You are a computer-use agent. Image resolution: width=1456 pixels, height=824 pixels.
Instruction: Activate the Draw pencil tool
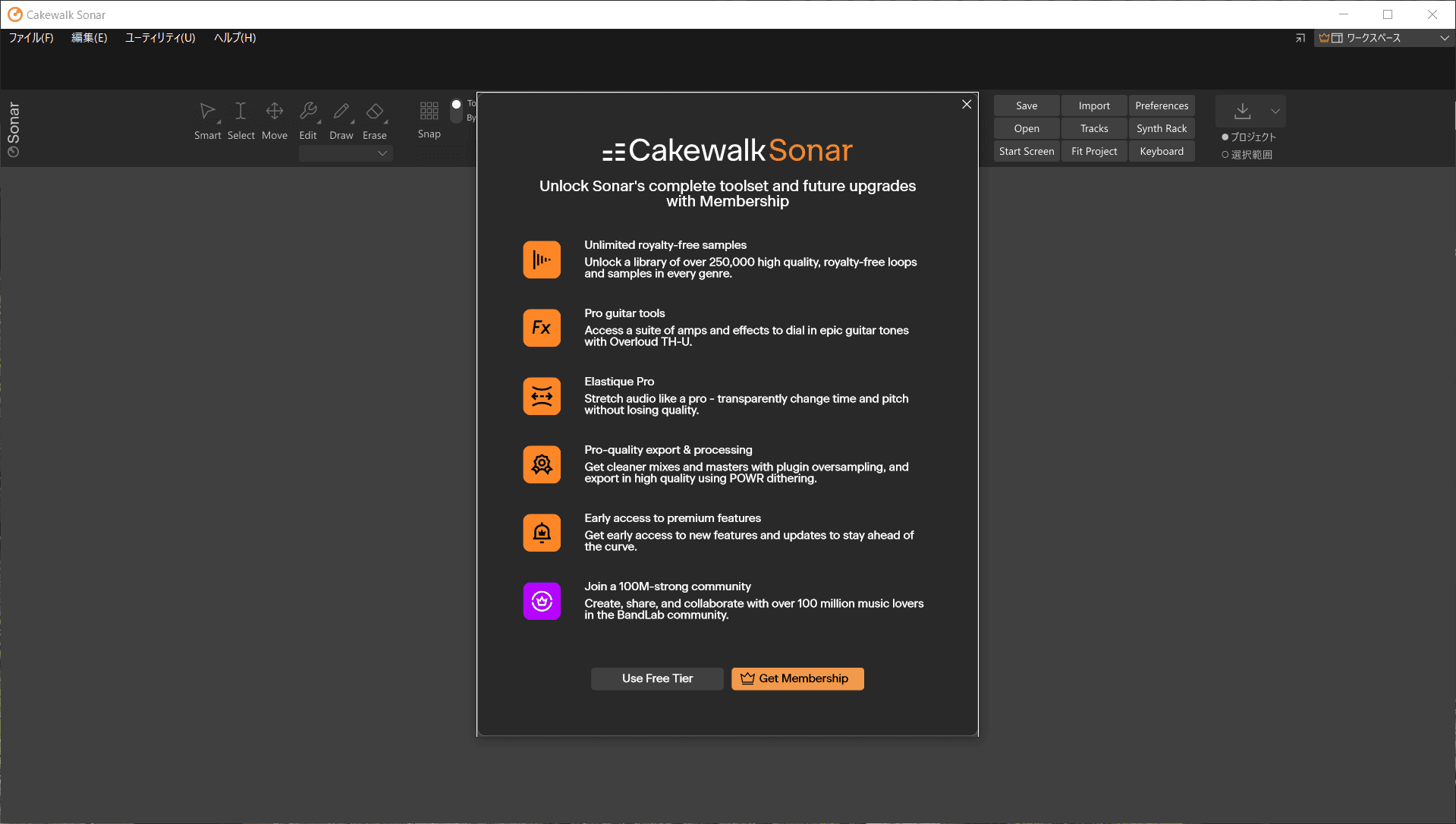(341, 112)
